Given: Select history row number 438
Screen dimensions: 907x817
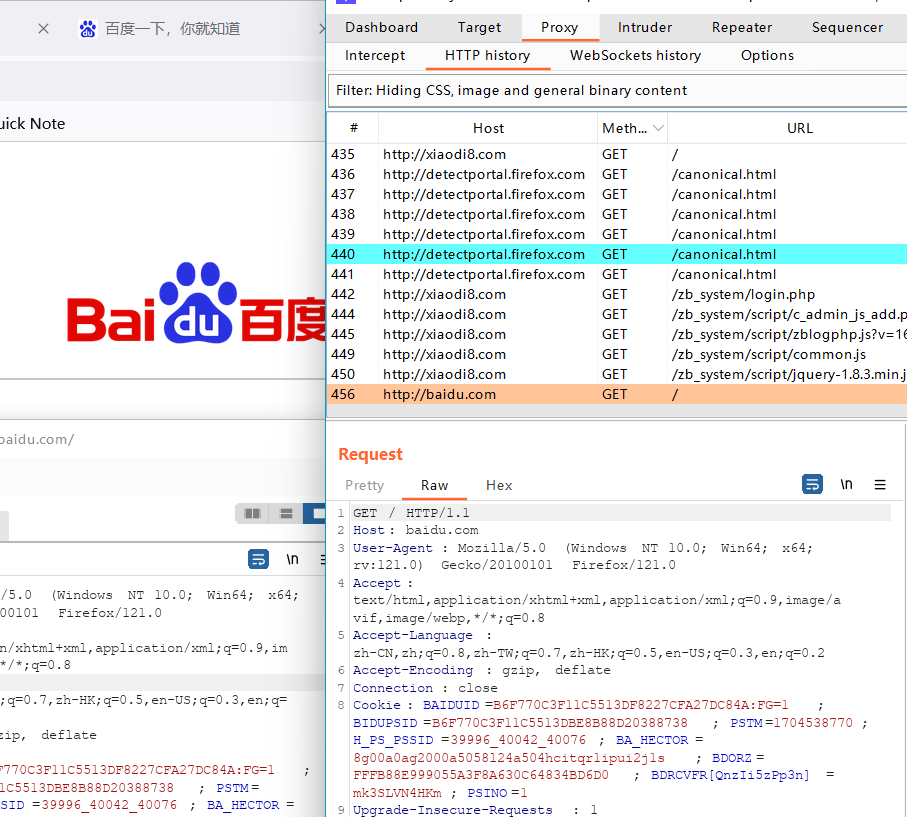Looking at the screenshot, I should [x=617, y=214].
